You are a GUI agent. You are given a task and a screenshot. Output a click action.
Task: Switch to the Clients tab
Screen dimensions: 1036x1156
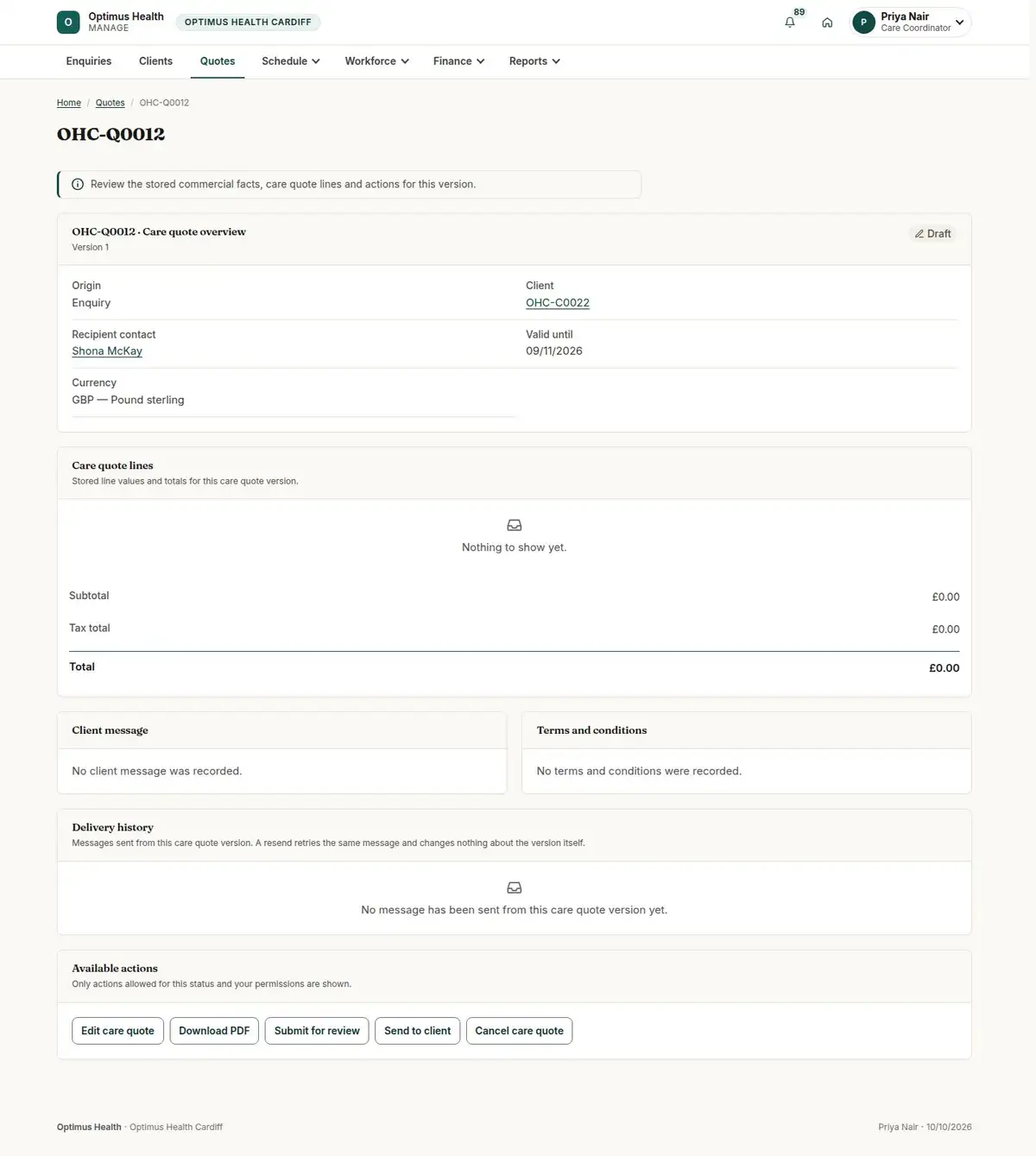click(155, 61)
